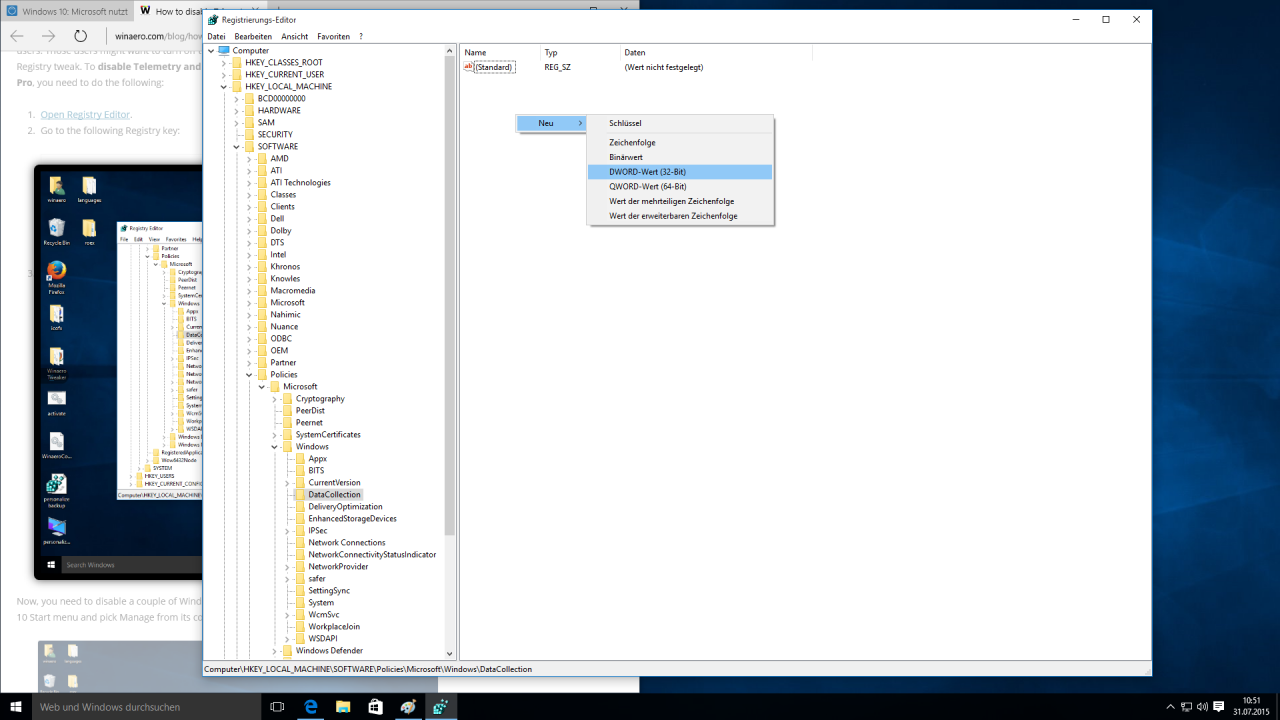Collapse the HKEY_LOCAL_MACHINE key

click(x=223, y=86)
